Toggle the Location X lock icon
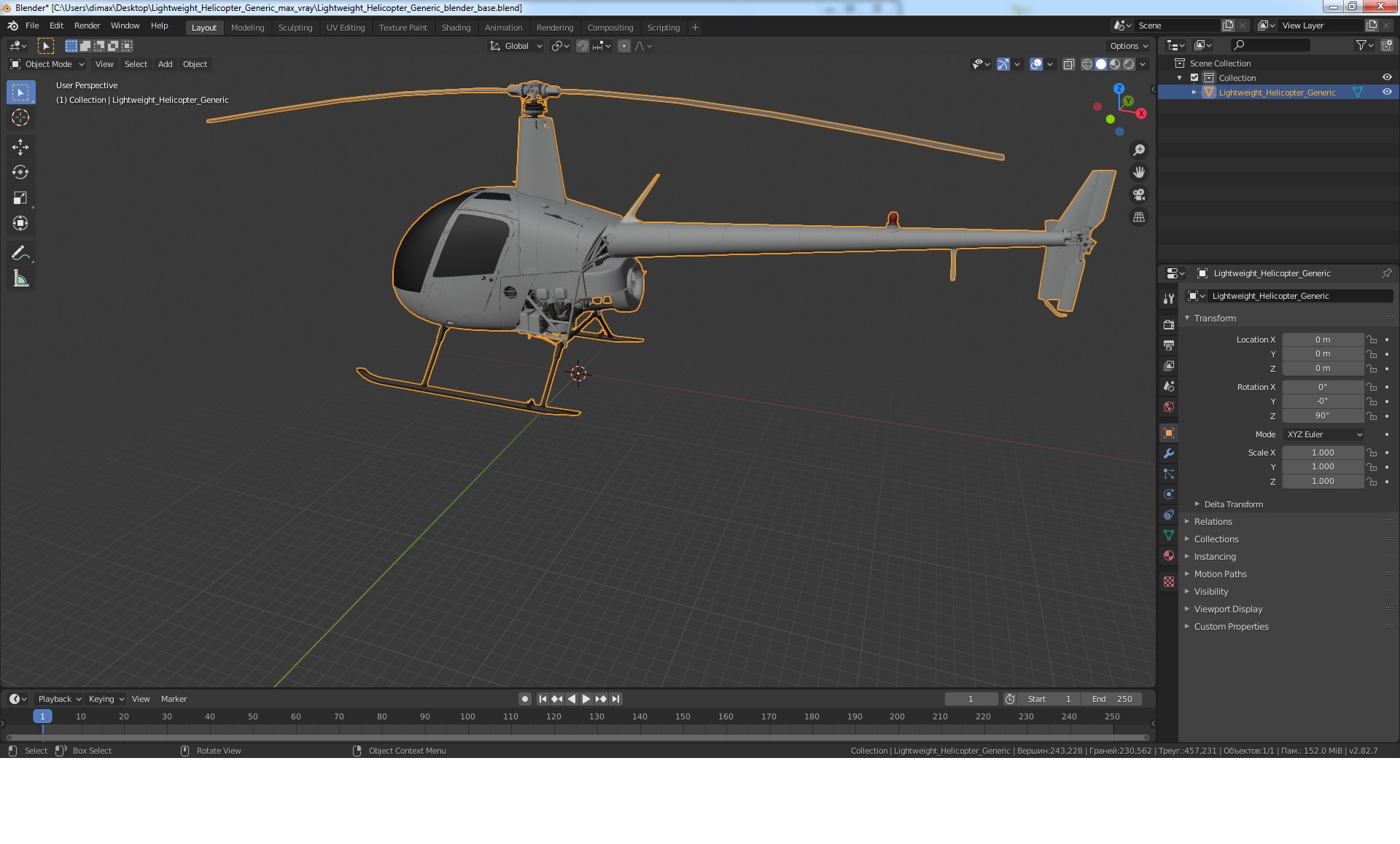 [x=1372, y=340]
